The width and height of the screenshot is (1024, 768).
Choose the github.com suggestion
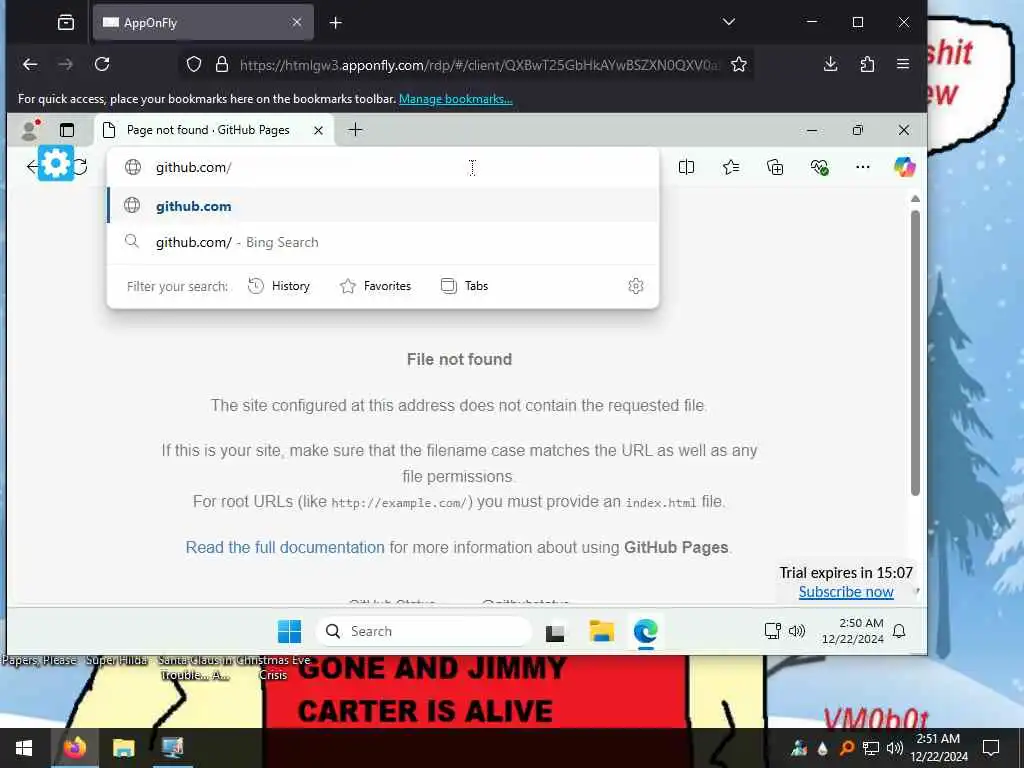[383, 206]
